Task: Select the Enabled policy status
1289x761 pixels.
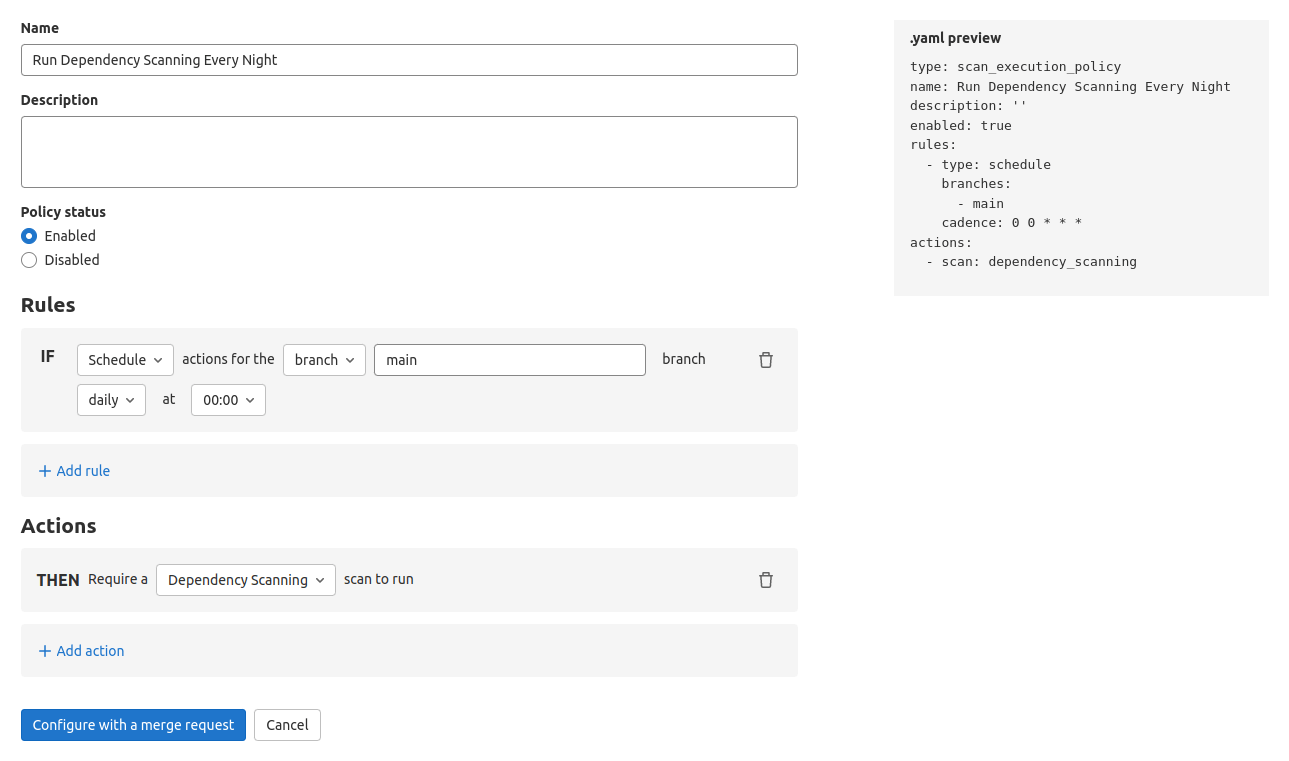Action: 29,235
